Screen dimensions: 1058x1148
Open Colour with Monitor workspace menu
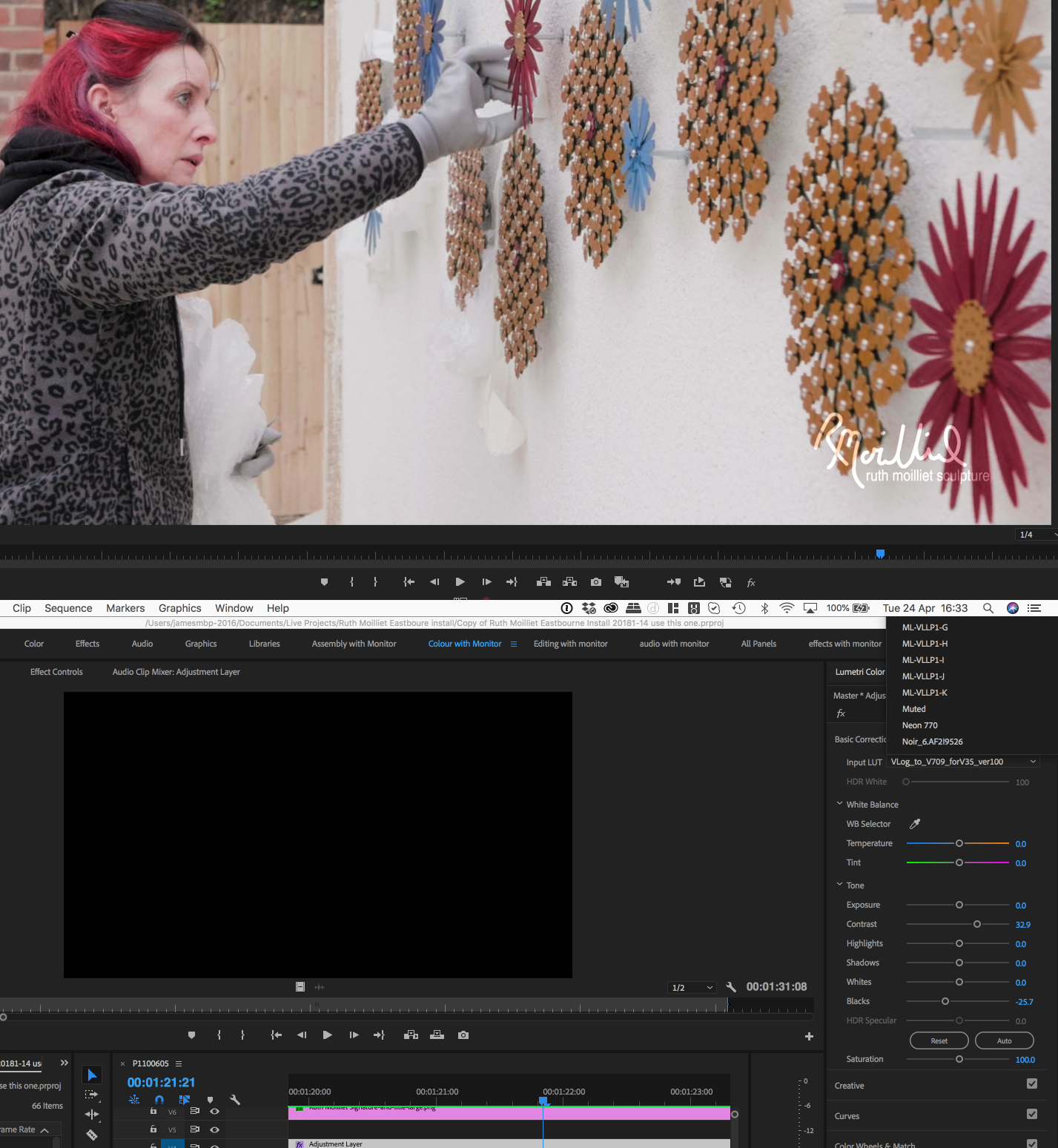point(514,644)
